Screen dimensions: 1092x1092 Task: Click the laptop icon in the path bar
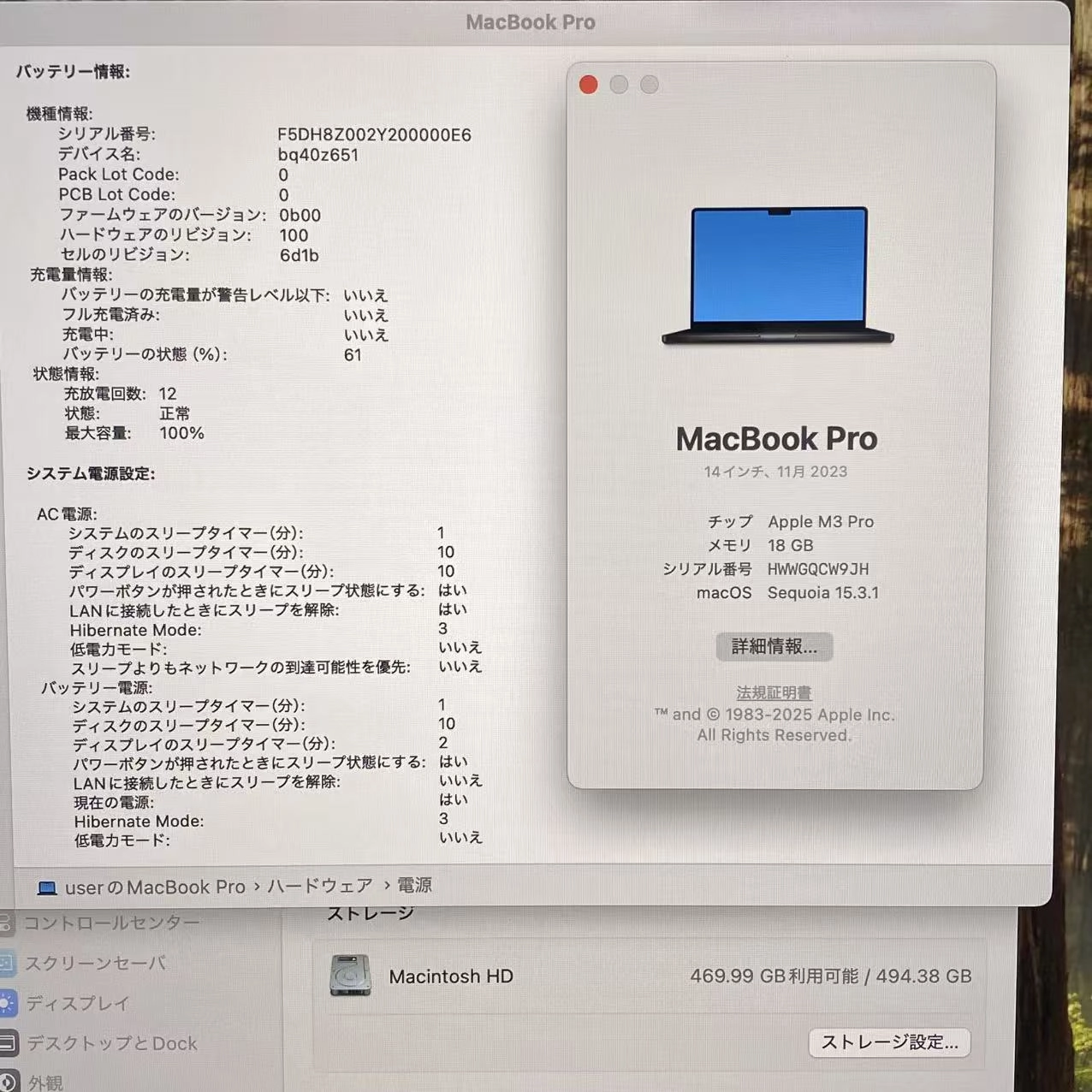(47, 887)
